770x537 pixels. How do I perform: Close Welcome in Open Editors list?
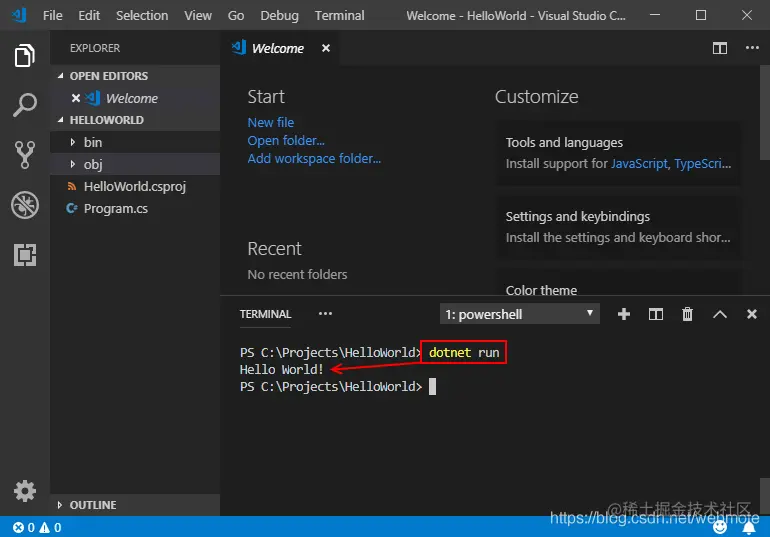[76, 98]
